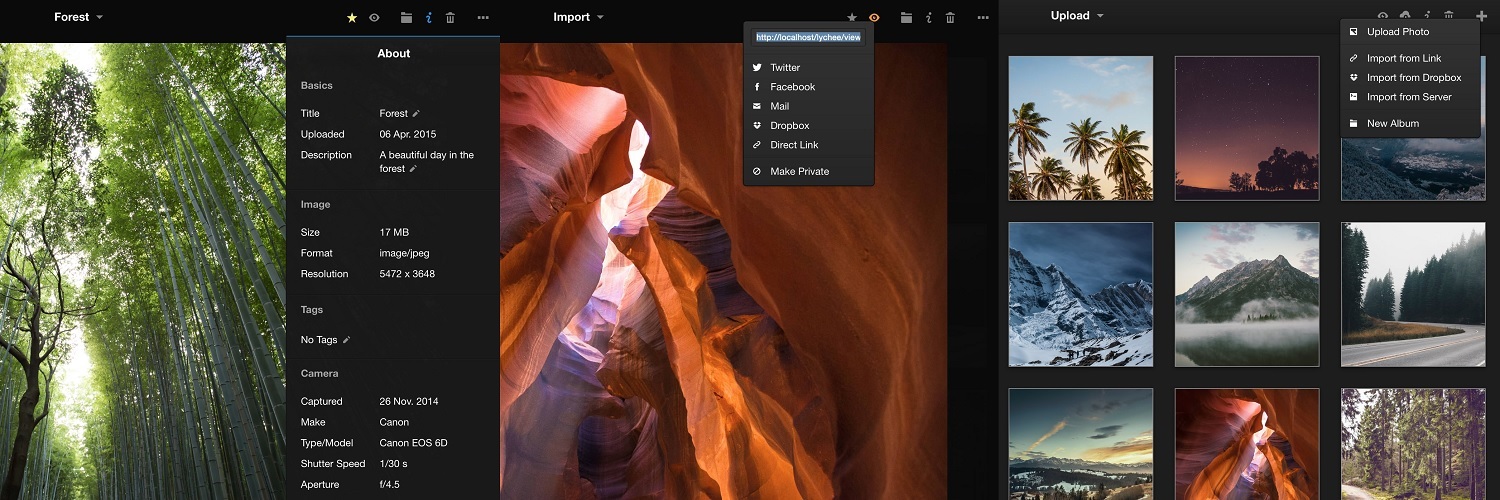Viewport: 1500px width, 500px height.
Task: Open the orange canyon thumbnail in the Upload grid
Action: pyautogui.click(x=1247, y=444)
